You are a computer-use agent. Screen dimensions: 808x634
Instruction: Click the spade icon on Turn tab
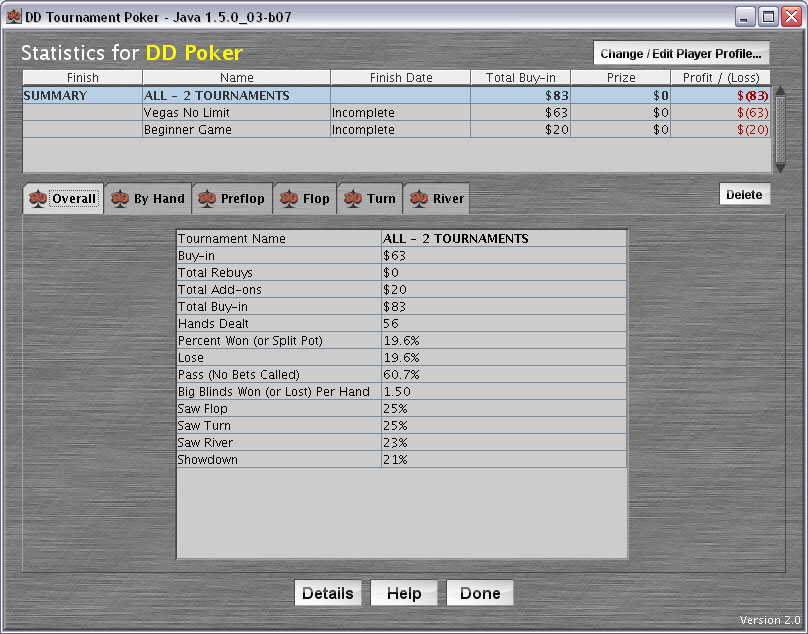point(353,198)
